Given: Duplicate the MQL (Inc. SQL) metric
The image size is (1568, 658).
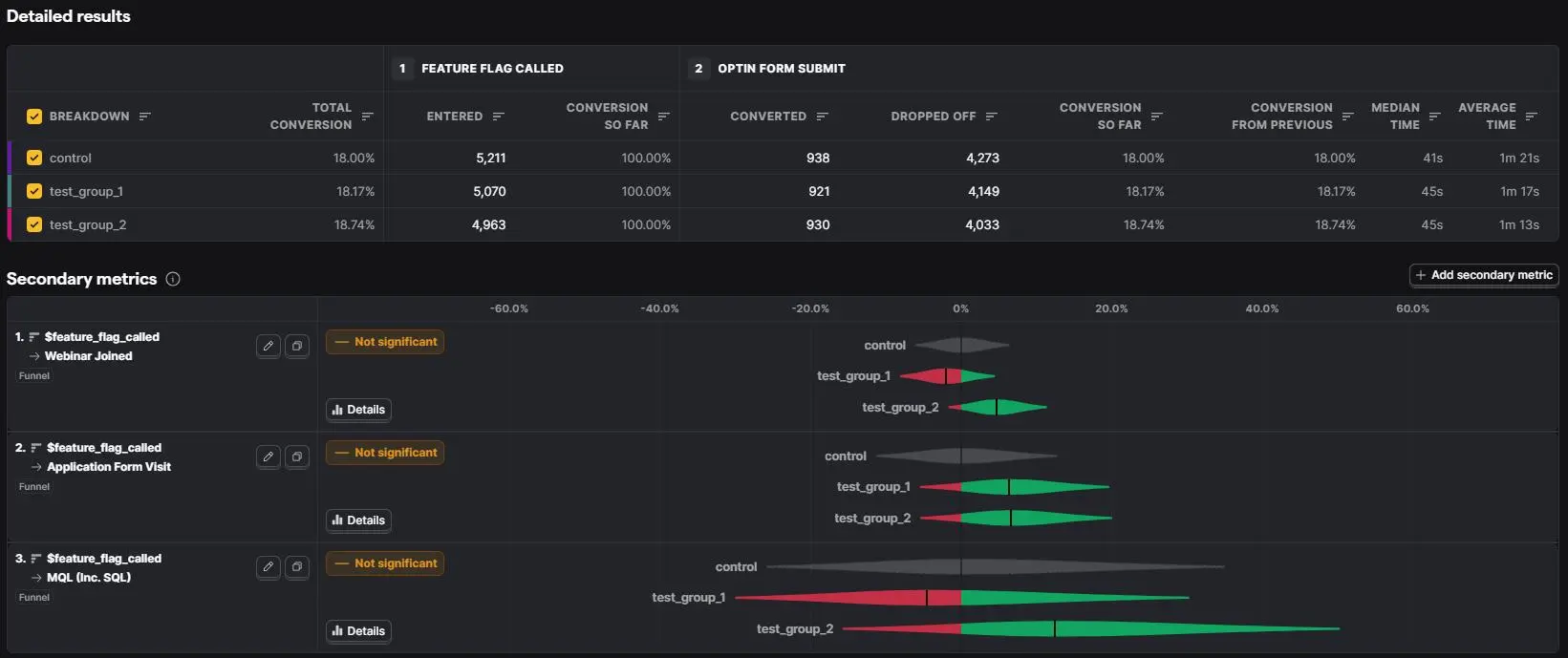Looking at the screenshot, I should [x=297, y=567].
